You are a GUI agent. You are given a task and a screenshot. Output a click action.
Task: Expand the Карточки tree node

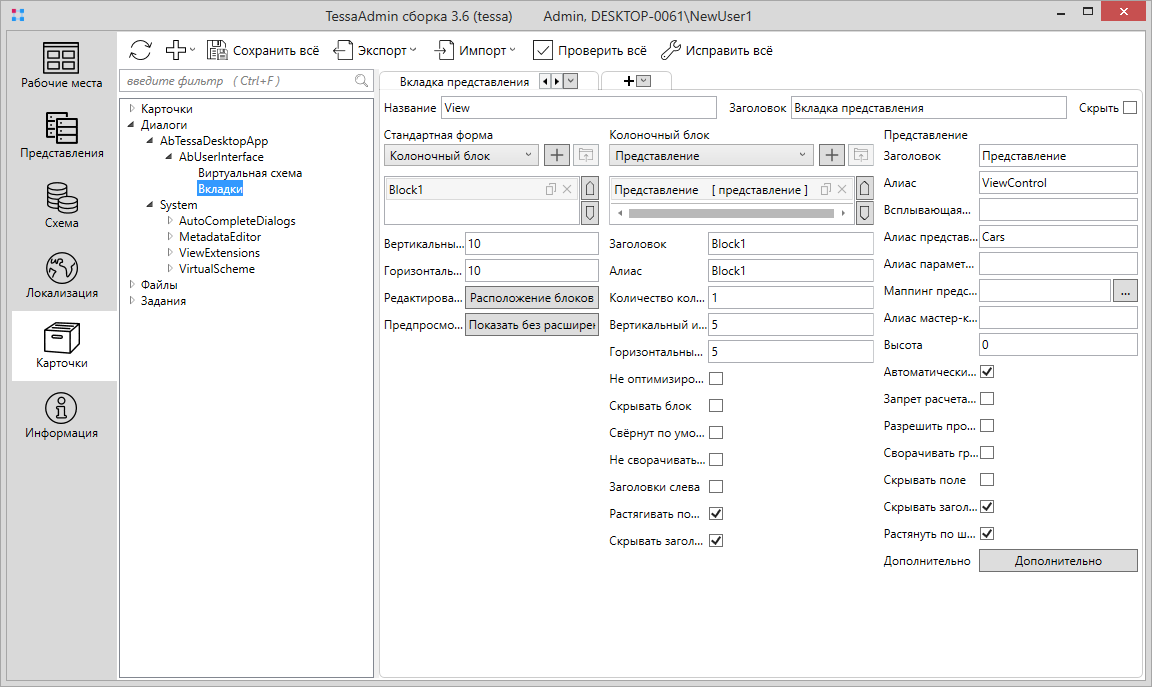131,109
